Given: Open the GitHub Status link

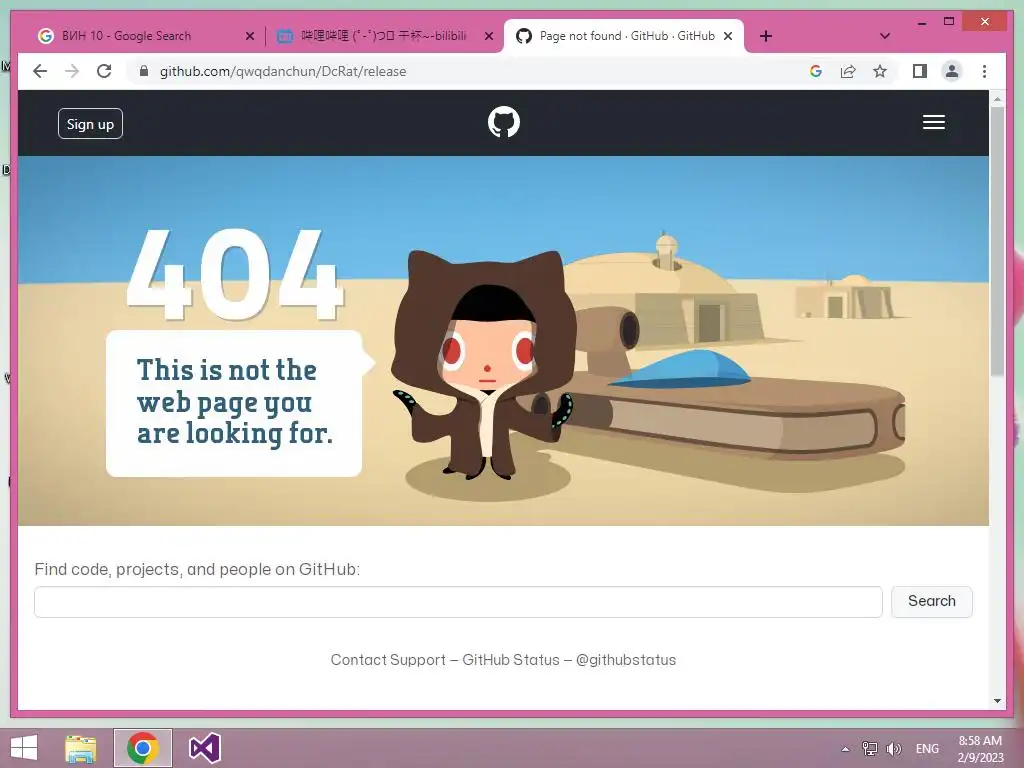Looking at the screenshot, I should (511, 660).
